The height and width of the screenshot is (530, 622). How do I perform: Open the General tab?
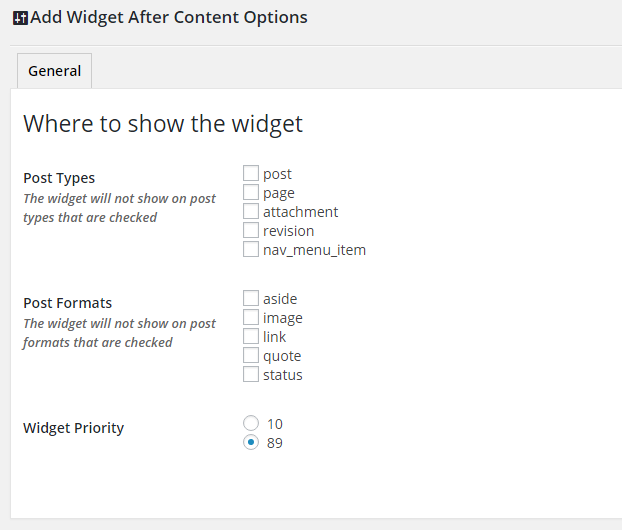point(55,71)
